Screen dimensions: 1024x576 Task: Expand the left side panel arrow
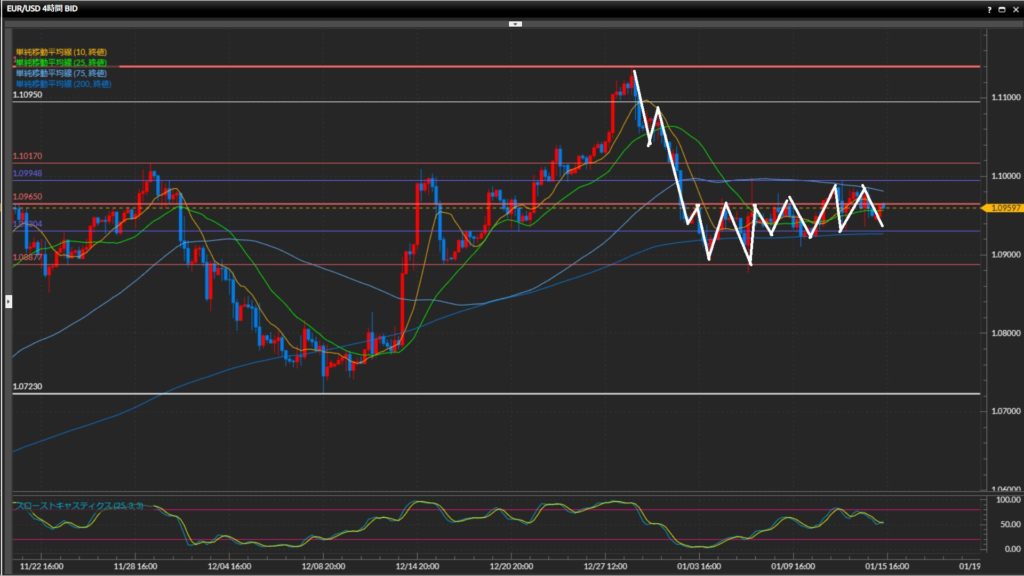(8, 299)
